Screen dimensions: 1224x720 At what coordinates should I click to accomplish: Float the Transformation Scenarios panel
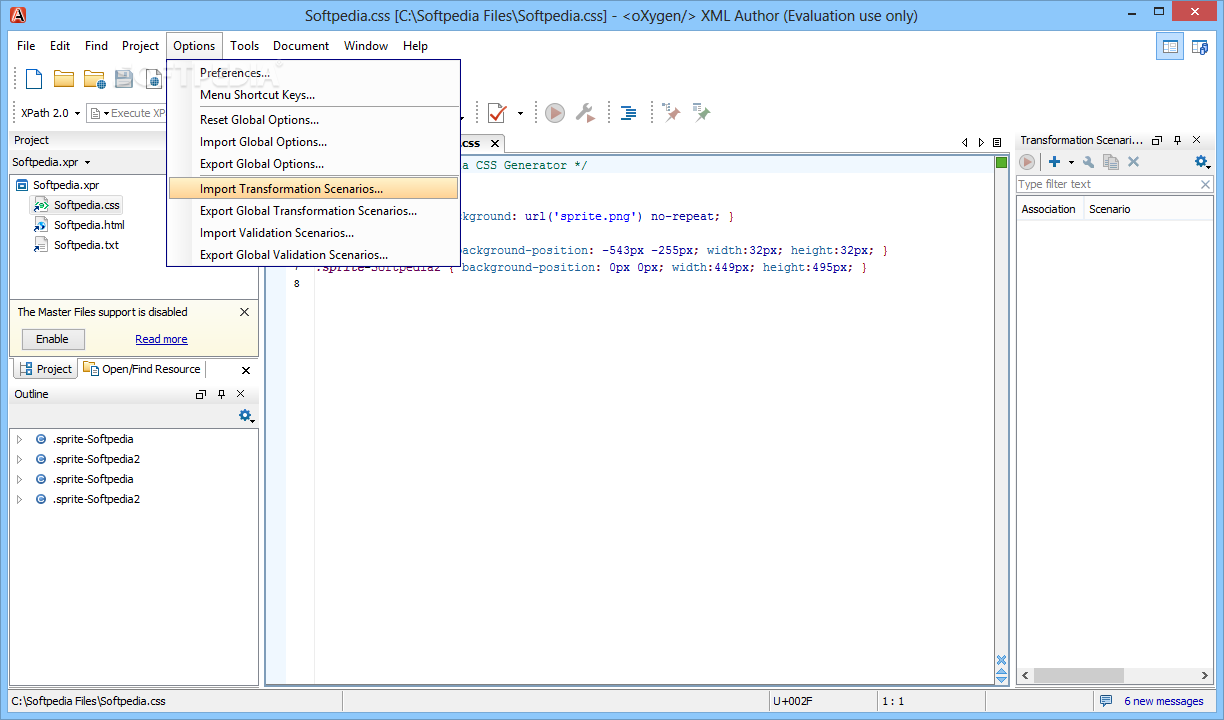tap(1157, 141)
